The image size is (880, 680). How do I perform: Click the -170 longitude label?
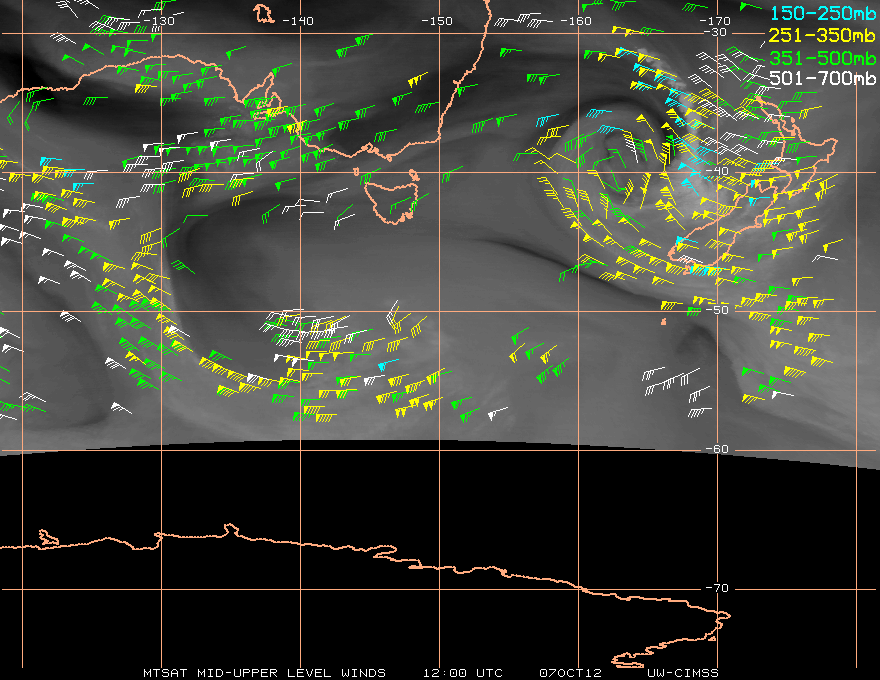(x=715, y=21)
